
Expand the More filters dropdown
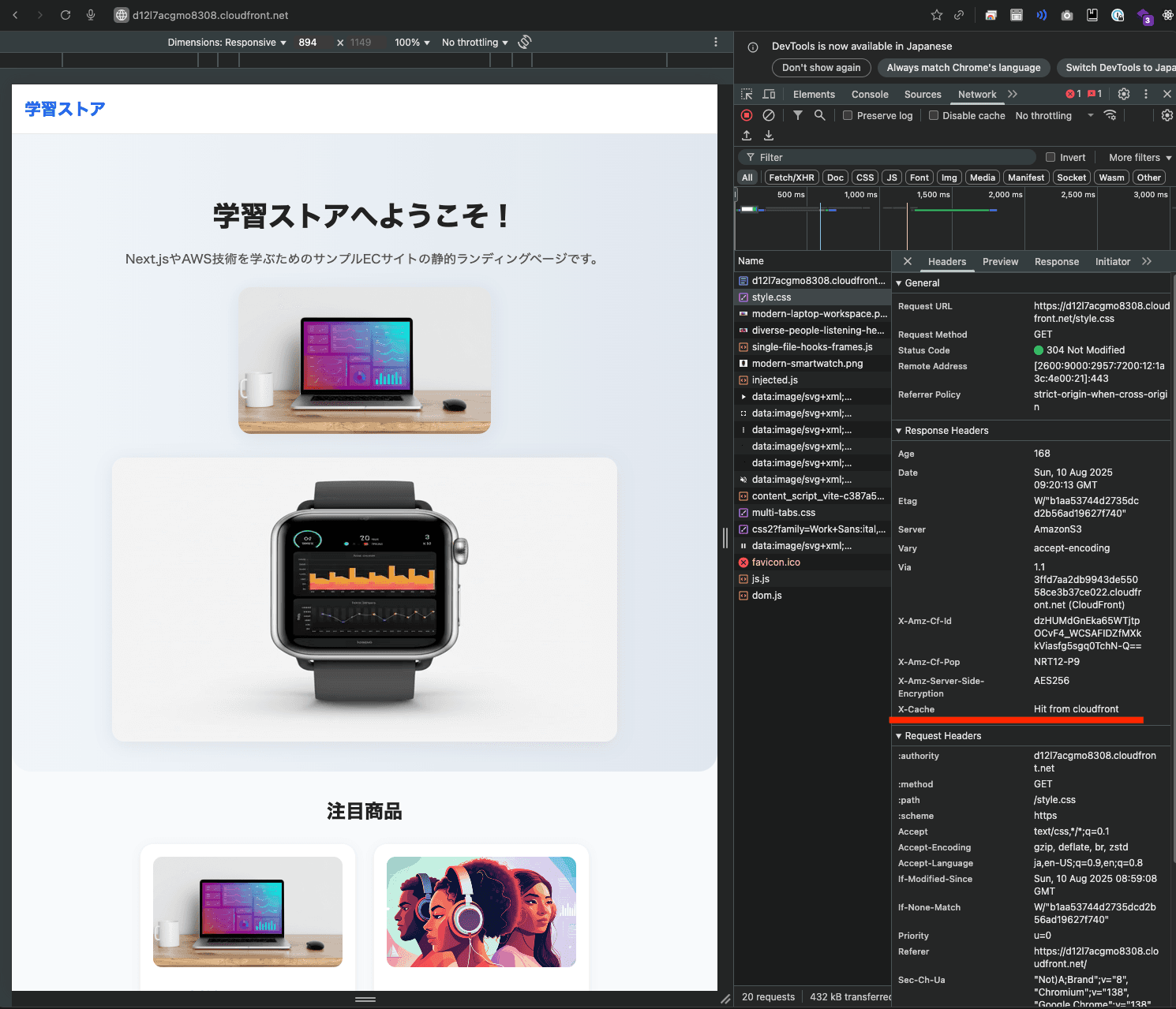click(1139, 158)
